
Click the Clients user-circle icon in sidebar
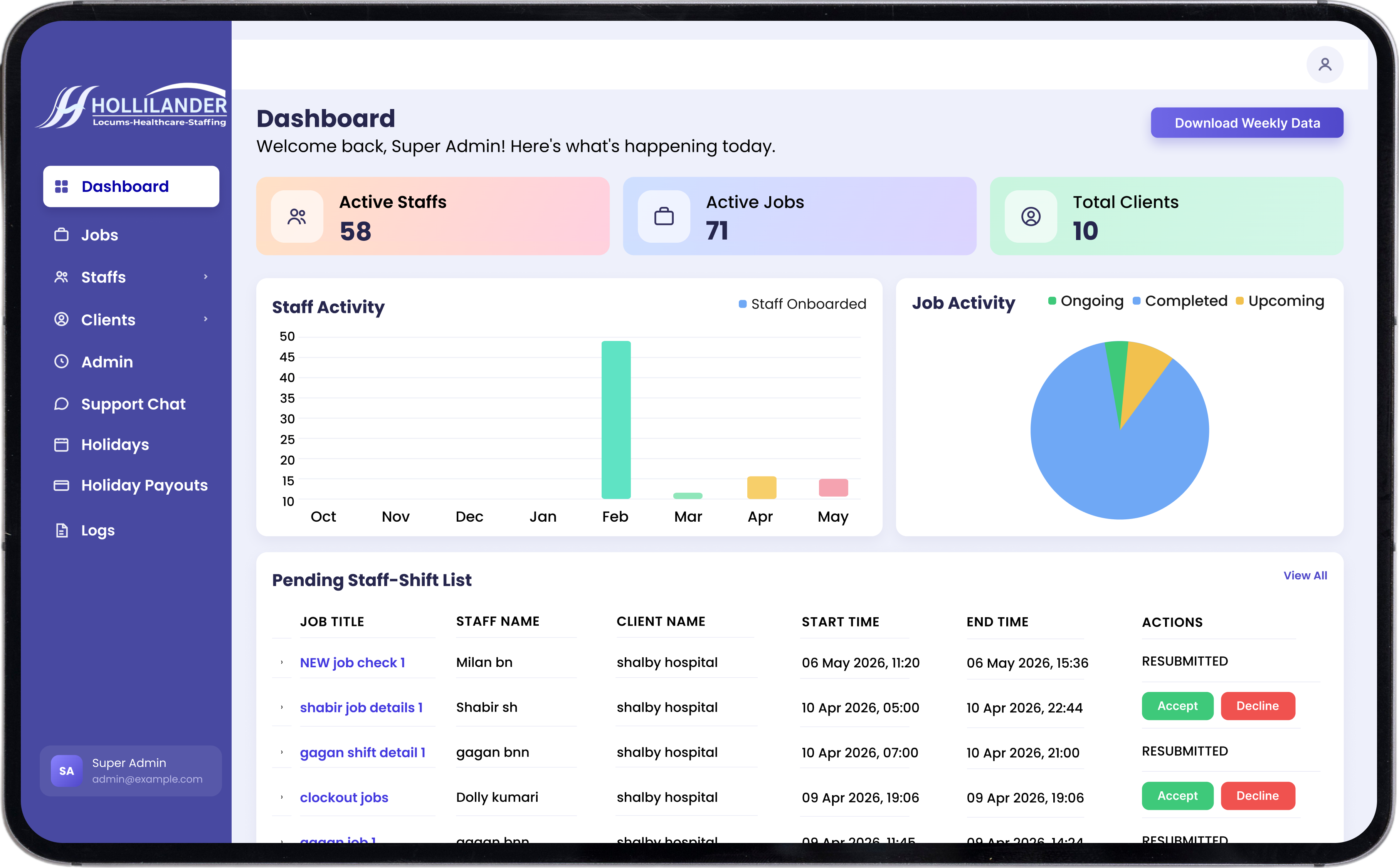pos(61,319)
